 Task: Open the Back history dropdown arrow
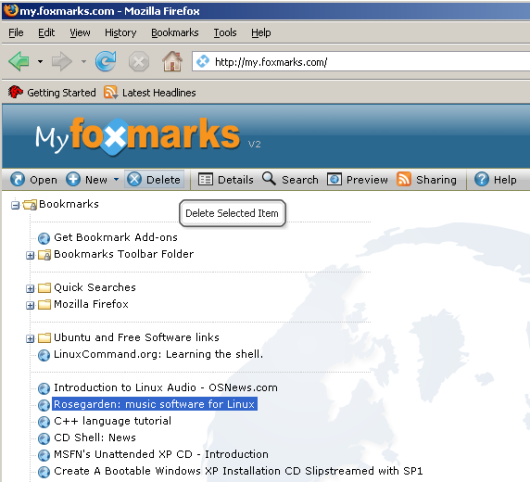(x=40, y=62)
